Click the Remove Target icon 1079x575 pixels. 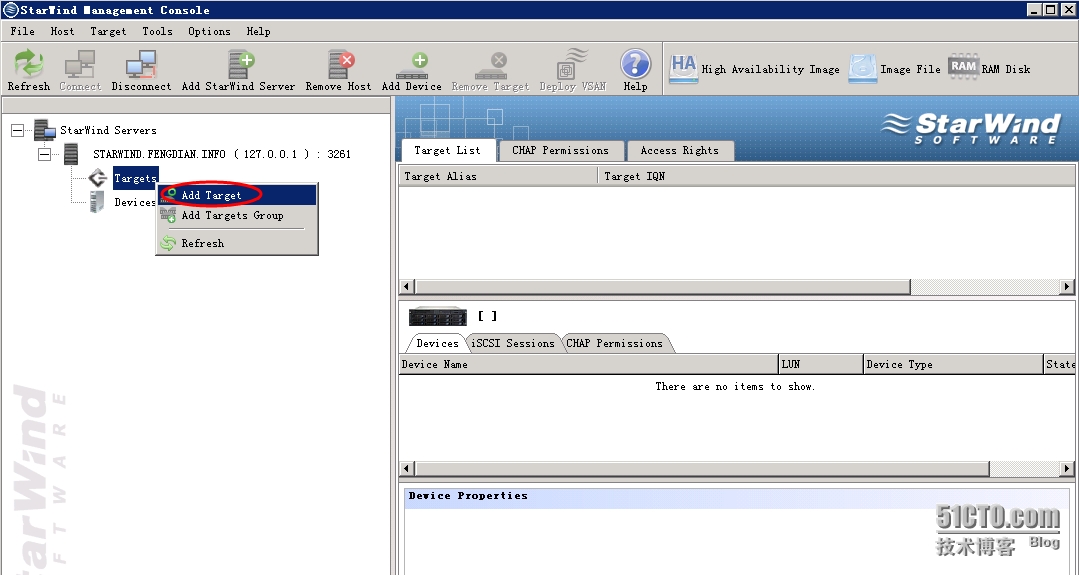(x=491, y=65)
